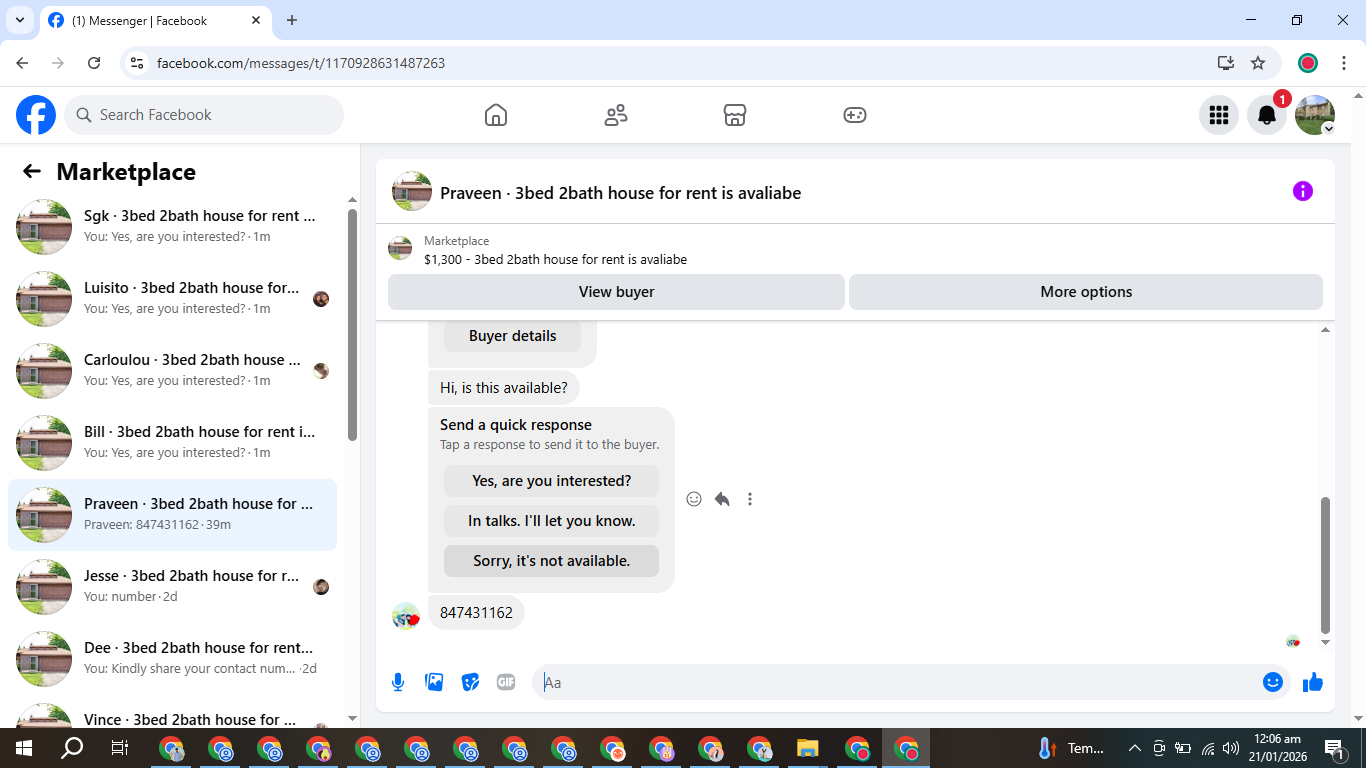Click the '847431162' message bubble
The height and width of the screenshot is (768, 1366).
point(476,613)
